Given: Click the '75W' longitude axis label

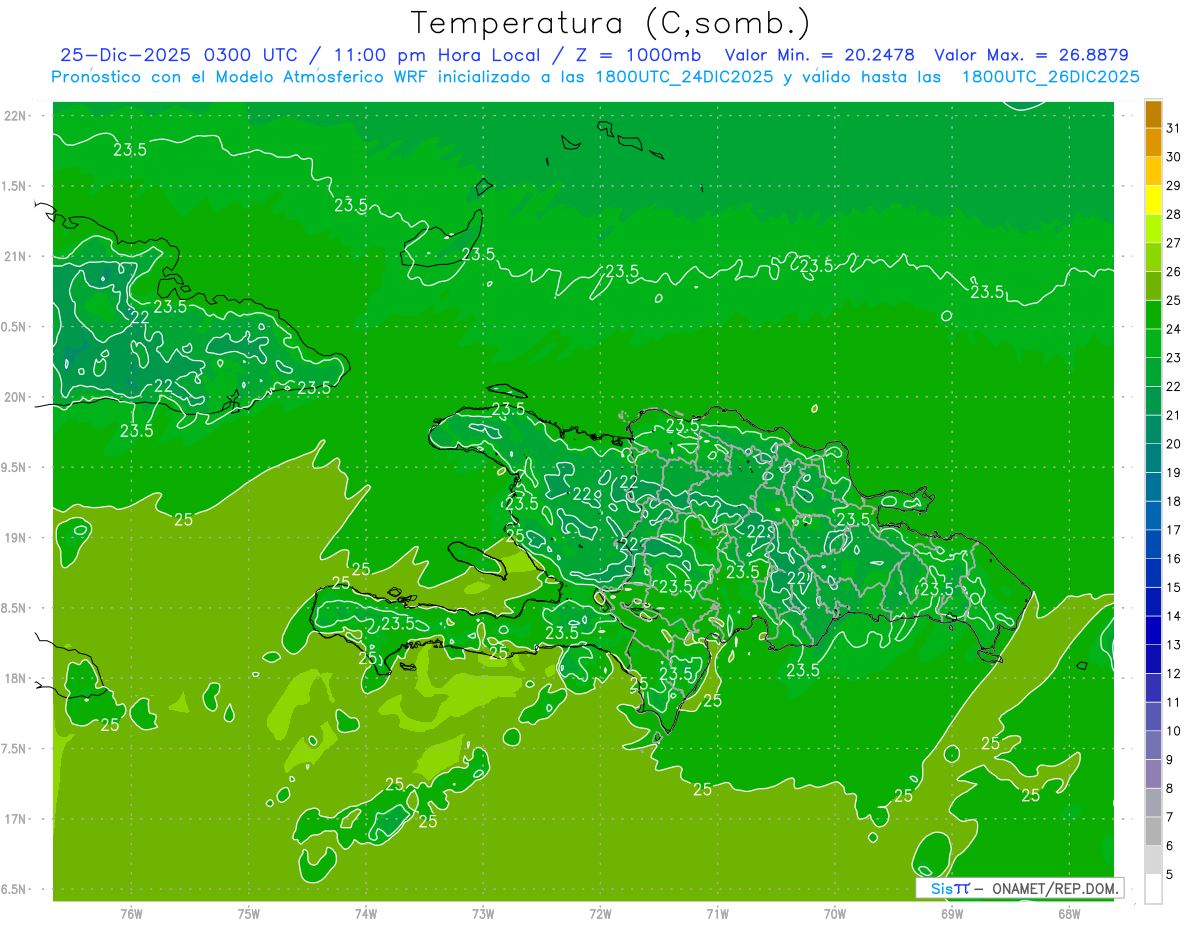Looking at the screenshot, I should [249, 913].
